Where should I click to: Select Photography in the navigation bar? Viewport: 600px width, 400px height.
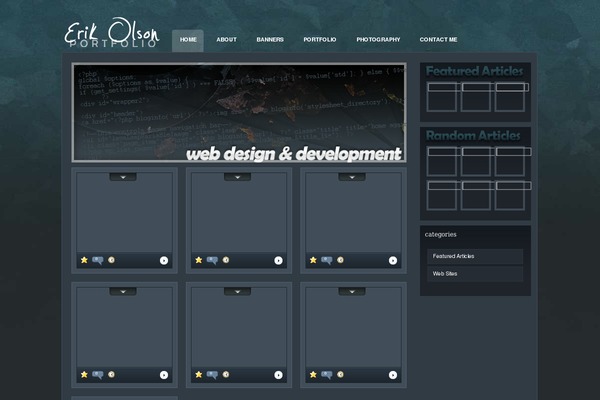point(378,40)
